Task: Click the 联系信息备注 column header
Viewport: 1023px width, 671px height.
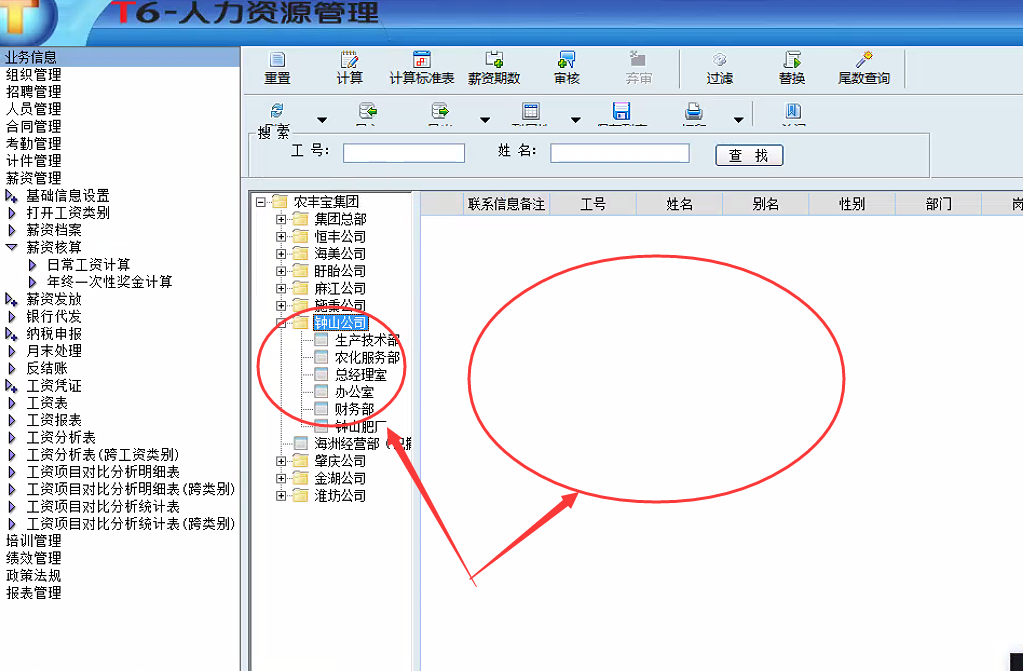Action: [506, 204]
